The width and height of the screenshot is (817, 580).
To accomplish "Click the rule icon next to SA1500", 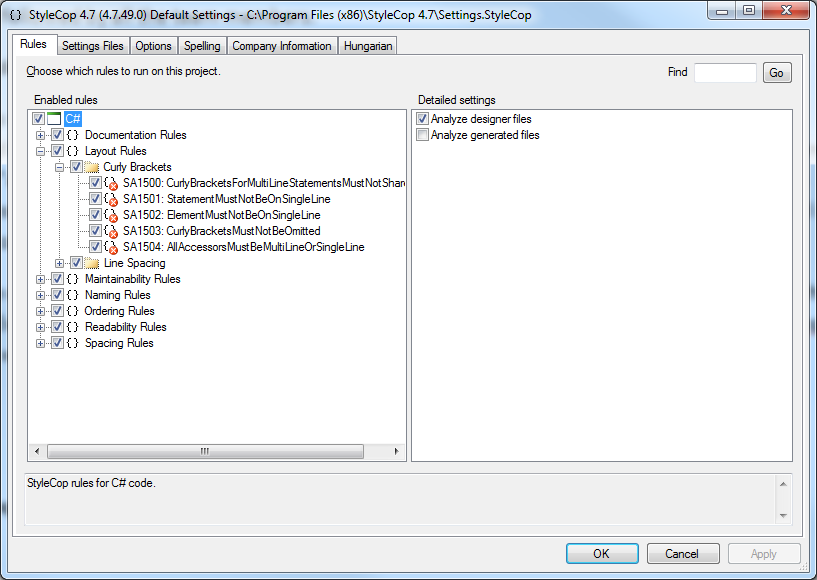I will pyautogui.click(x=111, y=183).
